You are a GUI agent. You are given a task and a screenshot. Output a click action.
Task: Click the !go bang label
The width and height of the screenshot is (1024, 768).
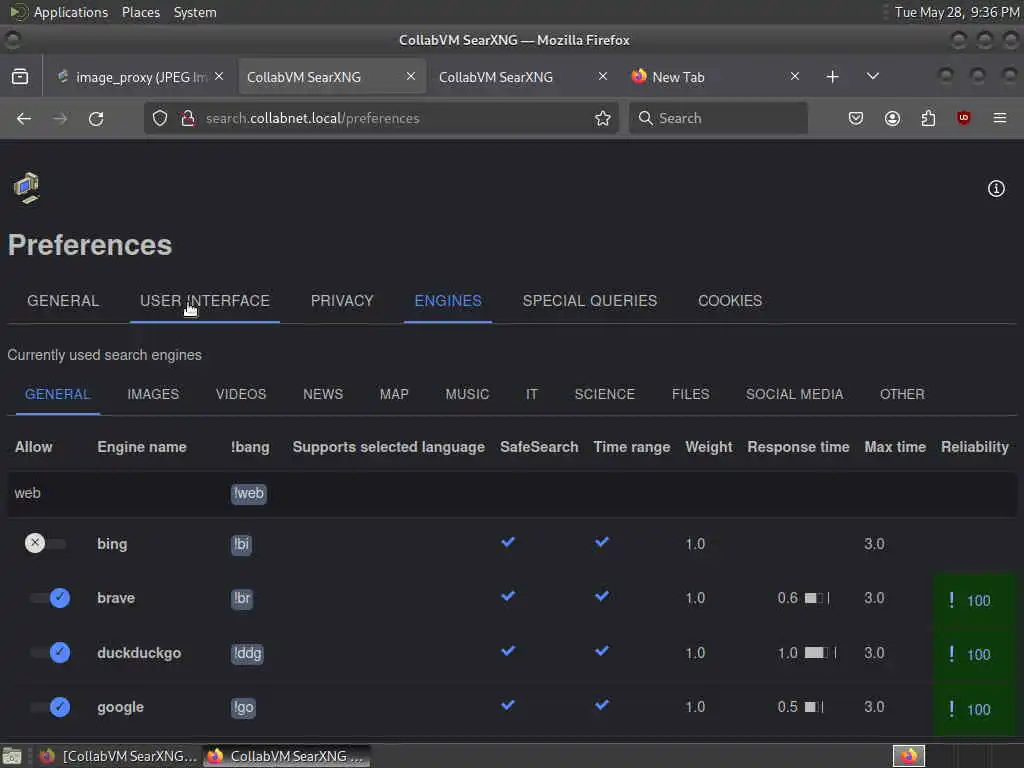click(x=243, y=707)
